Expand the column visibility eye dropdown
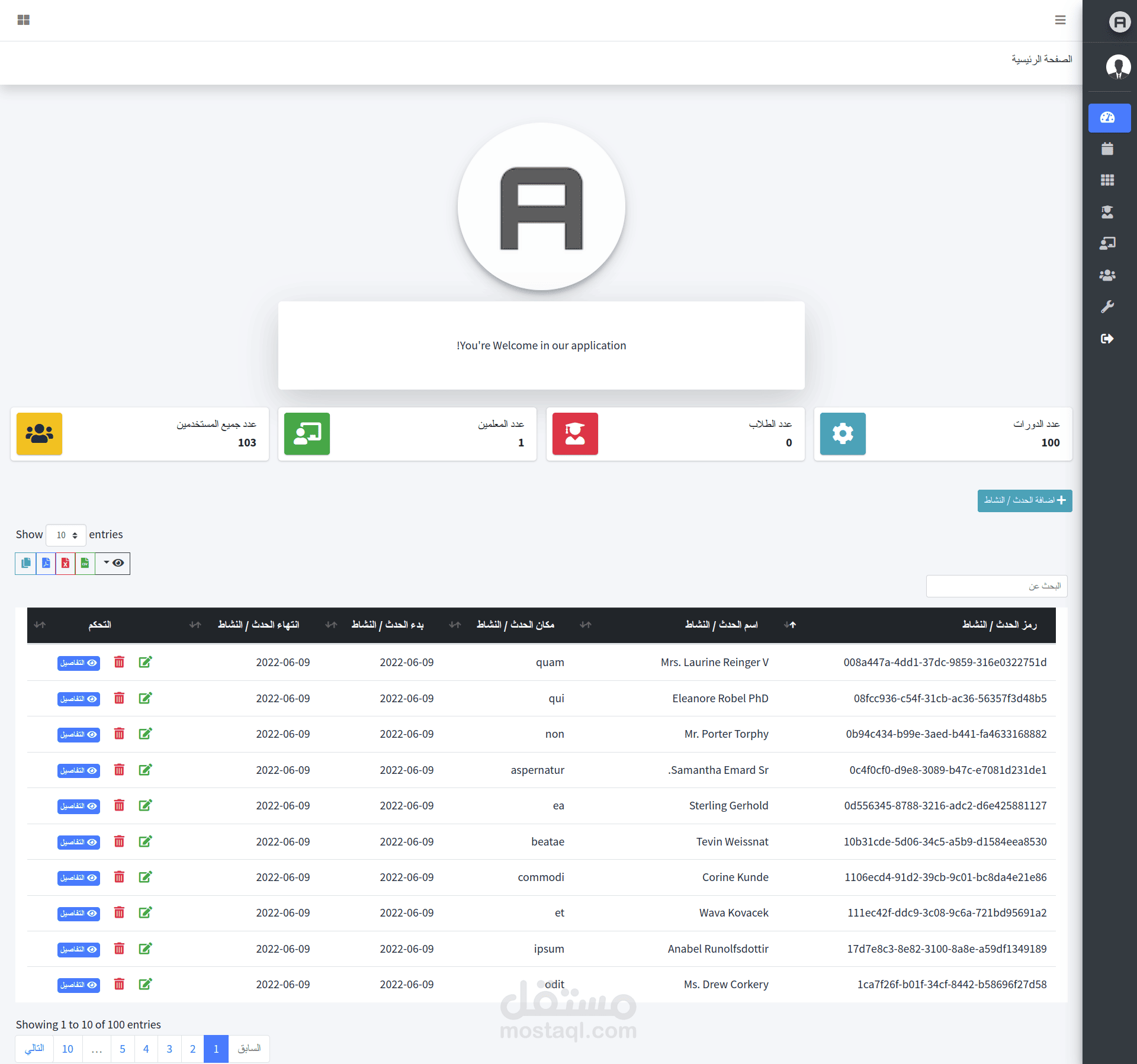The width and height of the screenshot is (1137, 1064). (113, 563)
